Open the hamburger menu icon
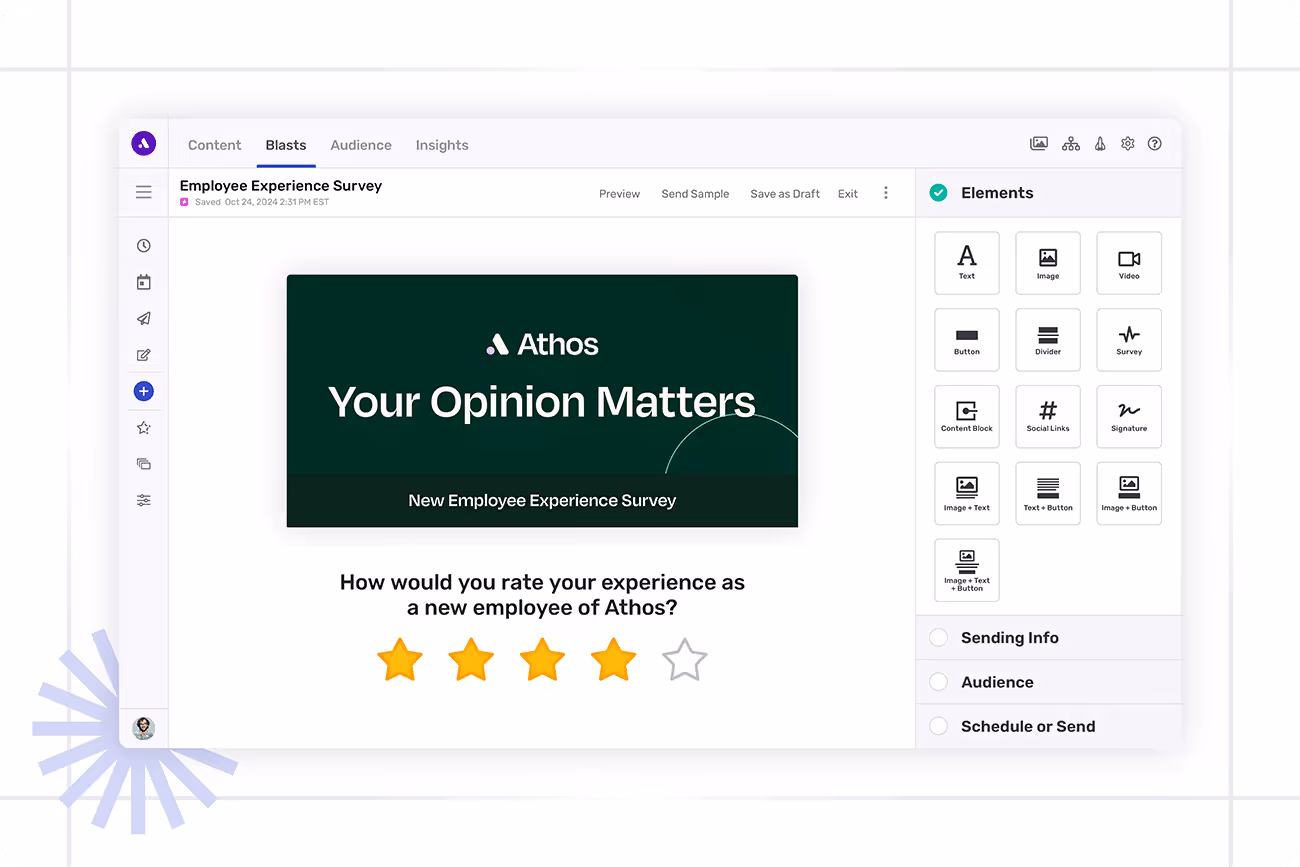1300x867 pixels. (144, 192)
